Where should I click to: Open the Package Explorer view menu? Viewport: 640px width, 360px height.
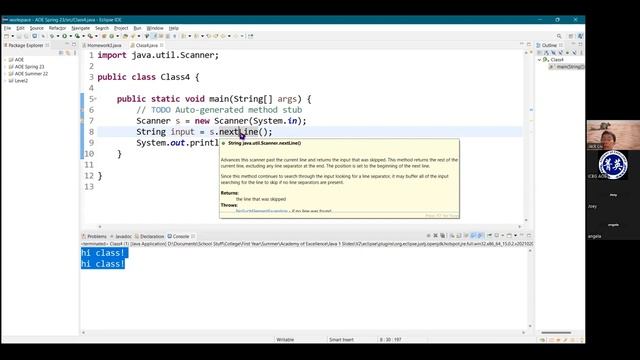[x=75, y=53]
